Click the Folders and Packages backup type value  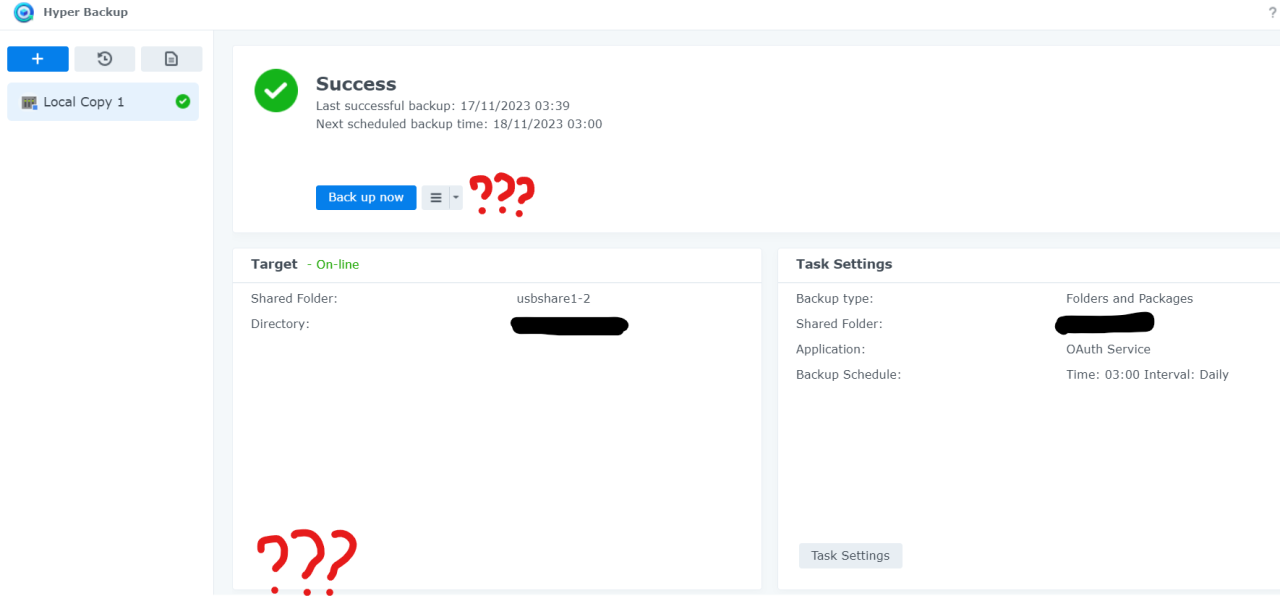[1129, 298]
